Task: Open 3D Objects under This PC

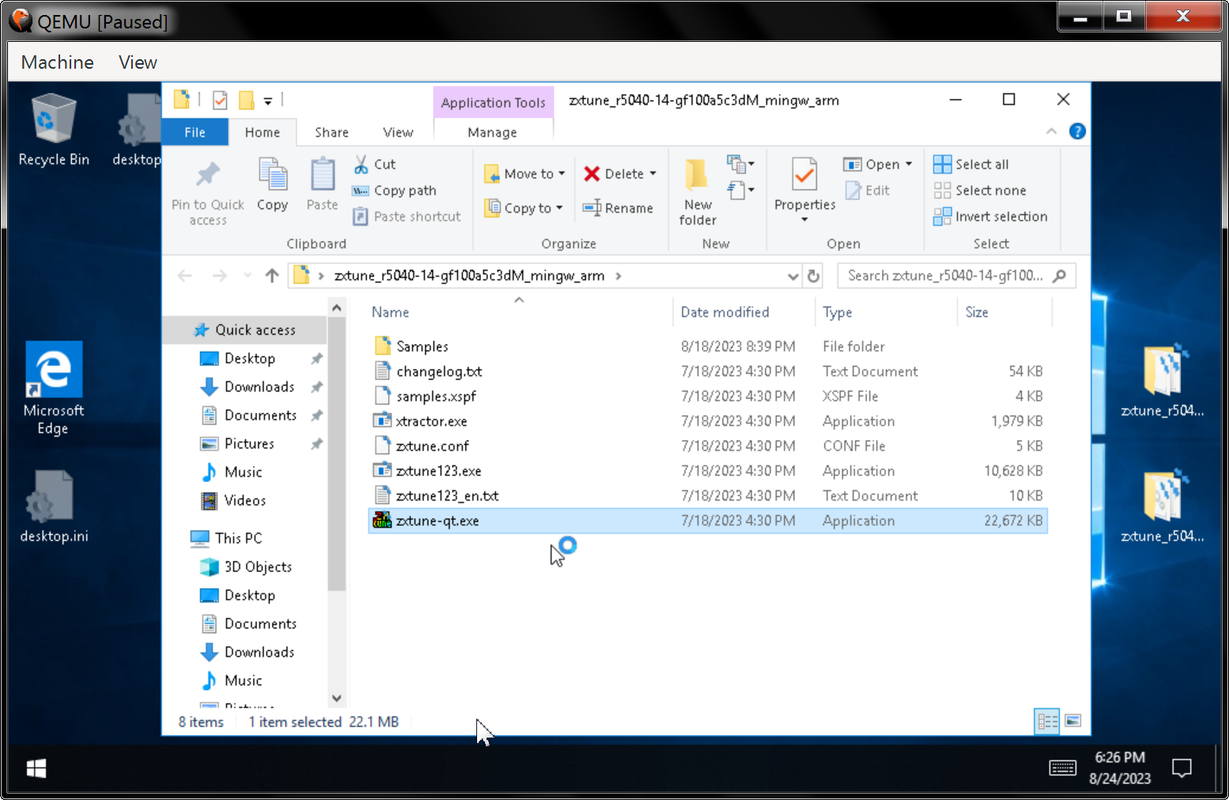Action: [258, 567]
